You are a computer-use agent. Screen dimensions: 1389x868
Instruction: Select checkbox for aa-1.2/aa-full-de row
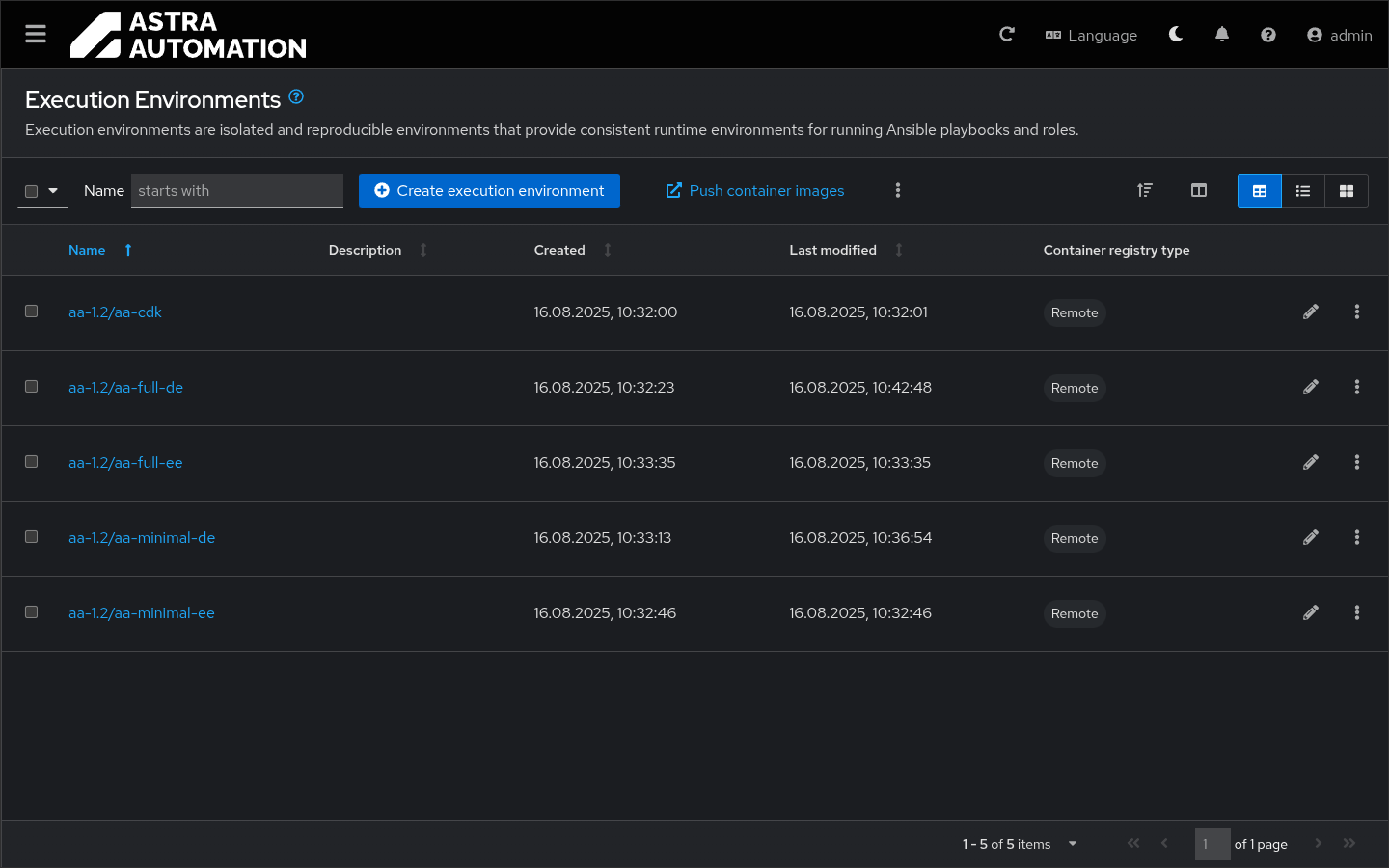click(32, 387)
